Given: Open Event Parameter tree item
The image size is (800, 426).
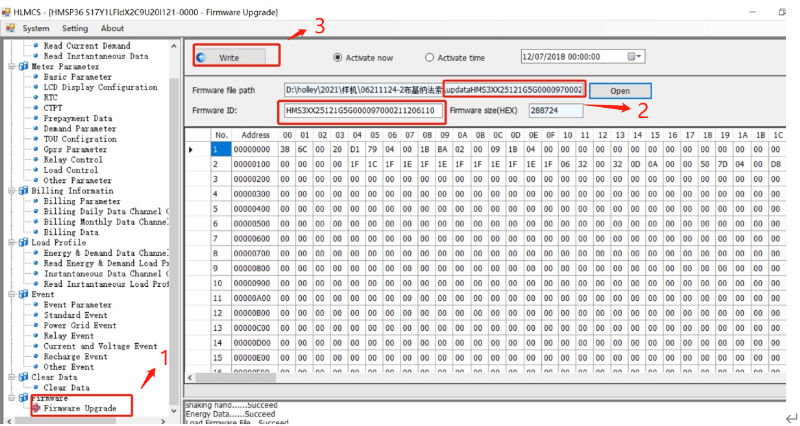Looking at the screenshot, I should (x=77, y=305).
